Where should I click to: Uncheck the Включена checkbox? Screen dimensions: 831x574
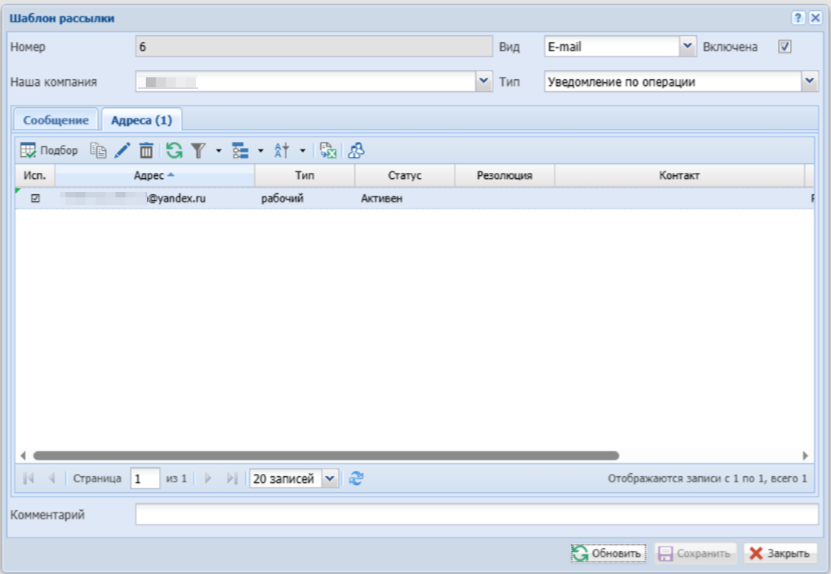click(x=785, y=46)
